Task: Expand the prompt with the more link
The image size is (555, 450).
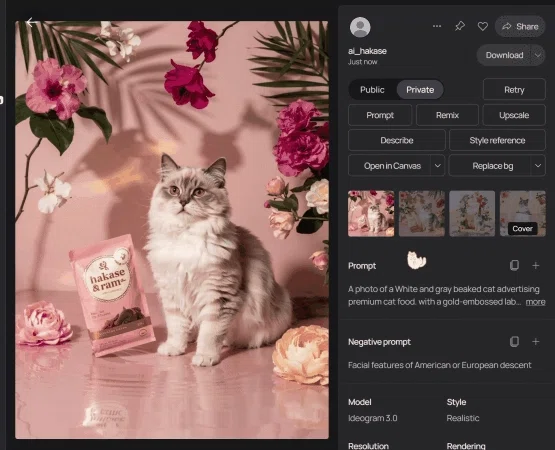Action: (x=536, y=302)
